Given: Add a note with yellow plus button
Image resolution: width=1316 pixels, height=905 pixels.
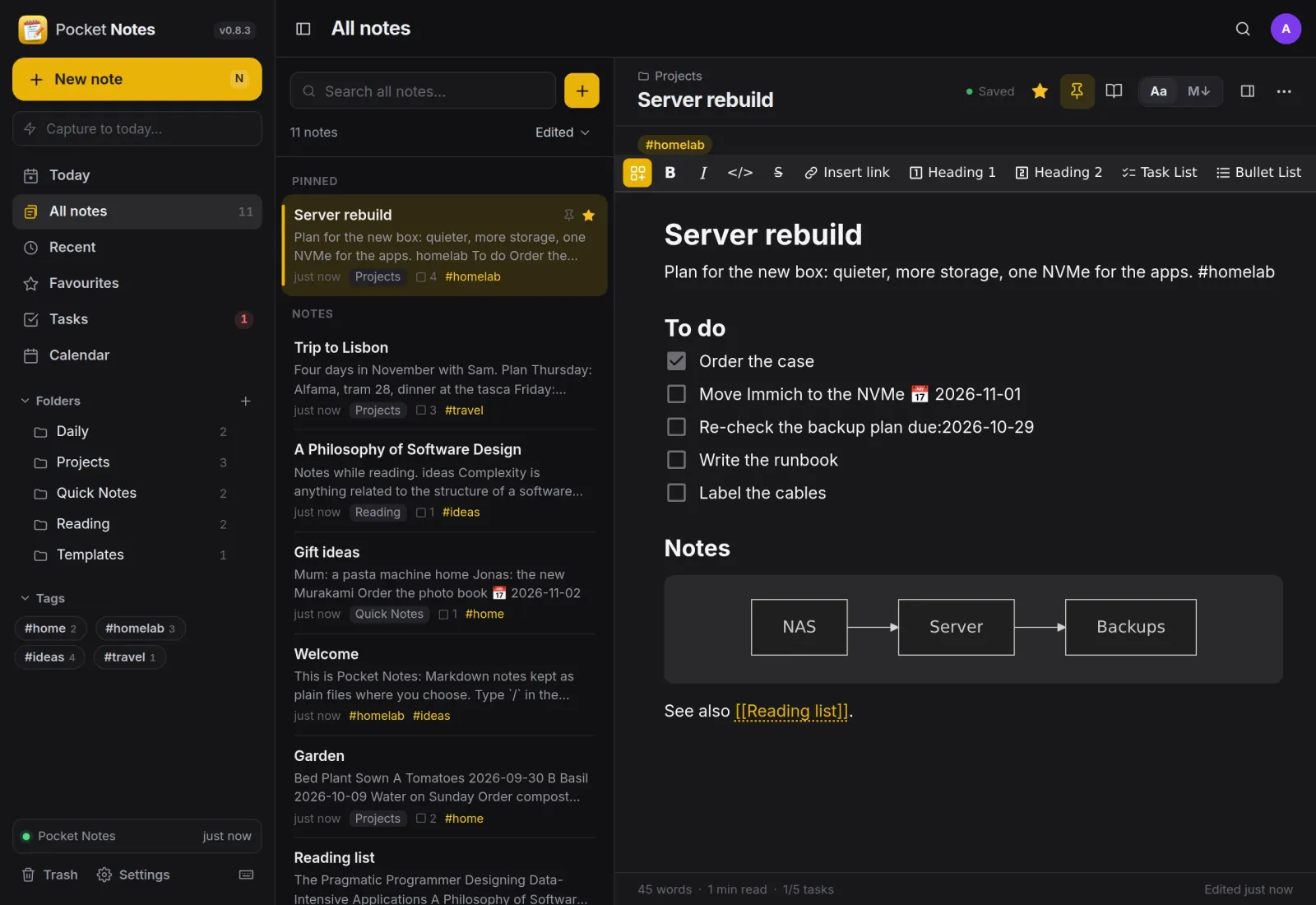Looking at the screenshot, I should tap(582, 90).
